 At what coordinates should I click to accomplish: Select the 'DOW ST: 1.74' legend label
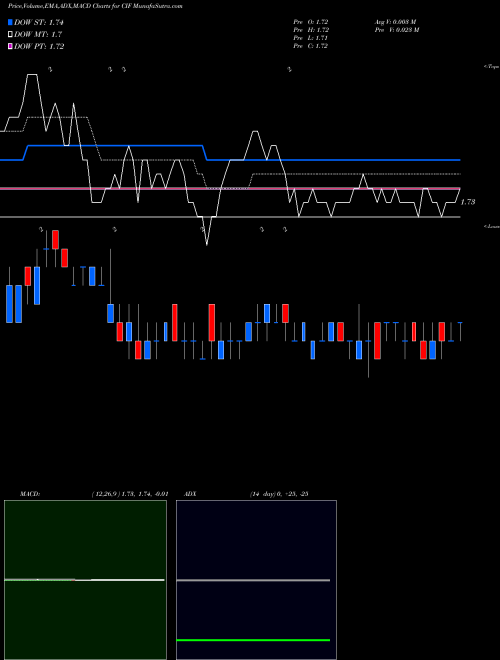click(39, 22)
